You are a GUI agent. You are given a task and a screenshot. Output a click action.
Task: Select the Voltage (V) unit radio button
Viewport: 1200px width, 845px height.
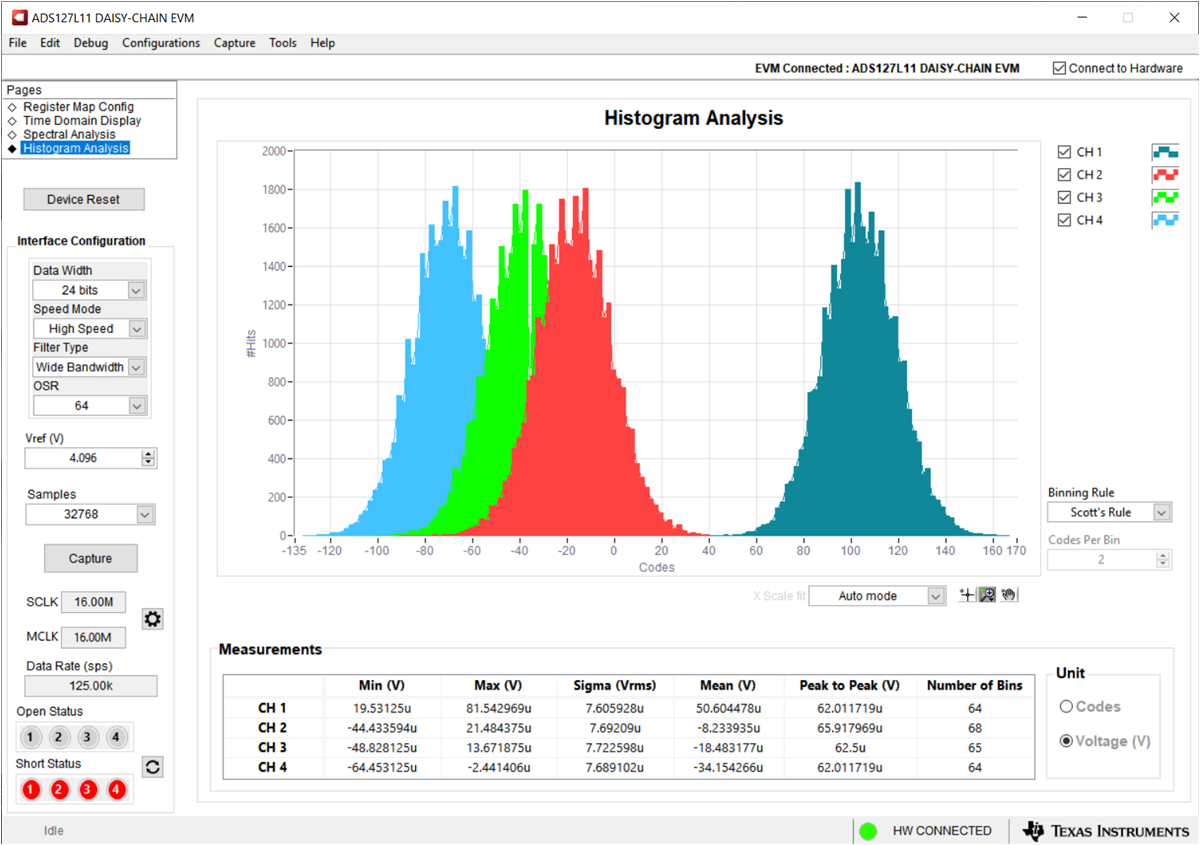point(1066,741)
